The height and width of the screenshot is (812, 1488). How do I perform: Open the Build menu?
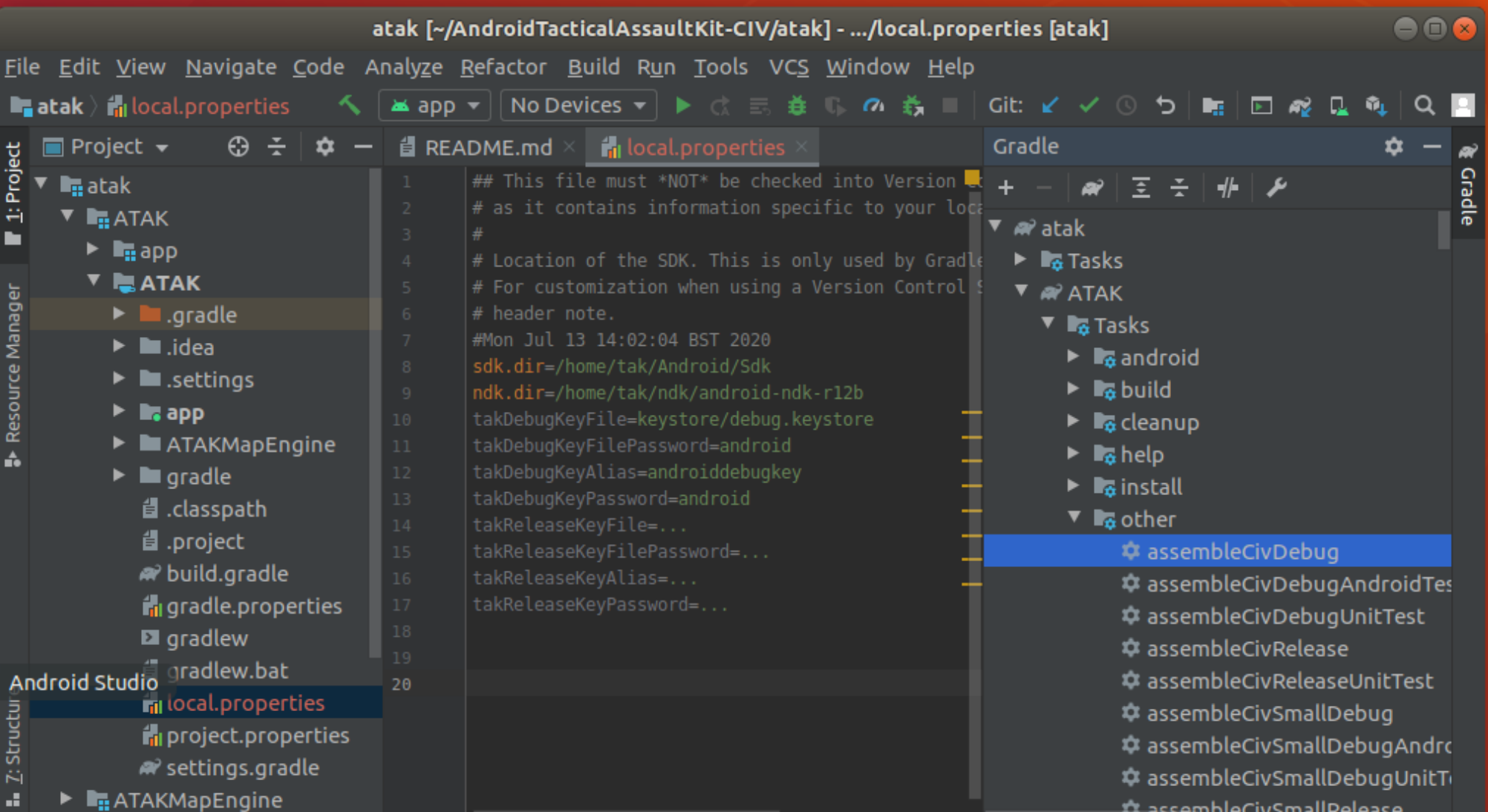tap(593, 67)
